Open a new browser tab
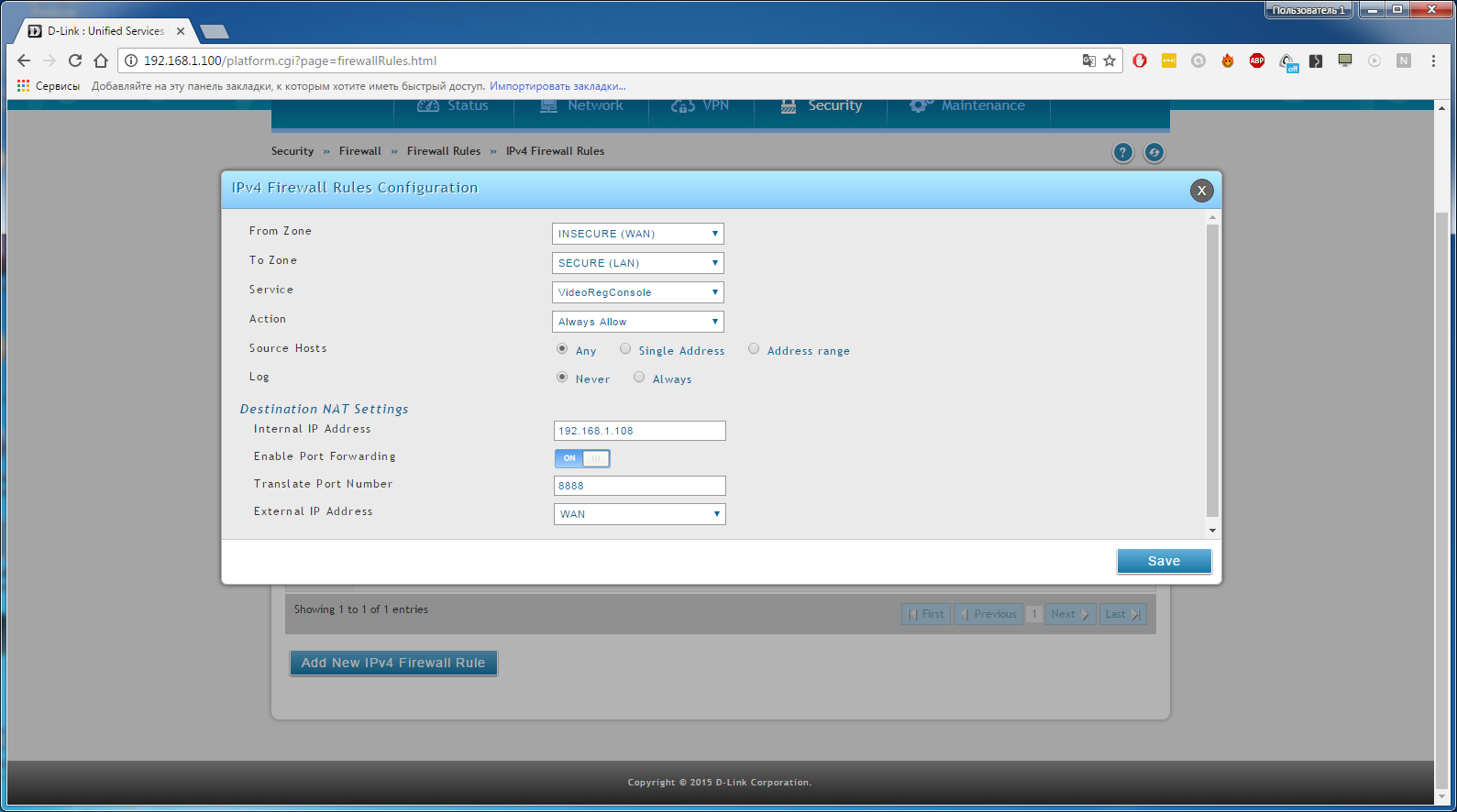The height and width of the screenshot is (812, 1457). tap(214, 31)
